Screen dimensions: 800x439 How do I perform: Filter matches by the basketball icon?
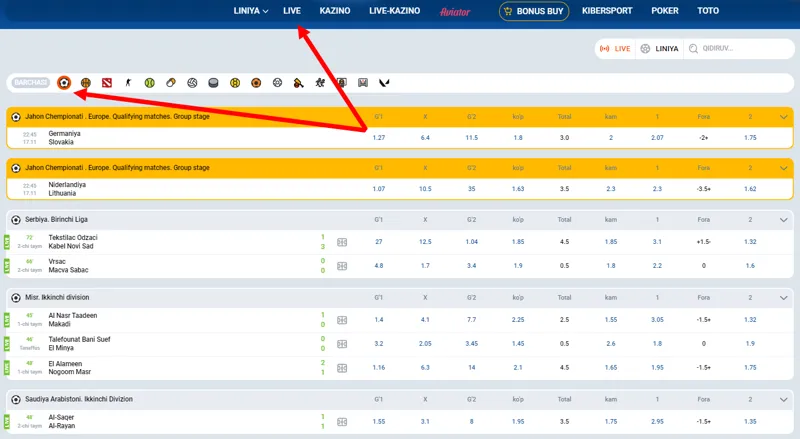coord(86,82)
